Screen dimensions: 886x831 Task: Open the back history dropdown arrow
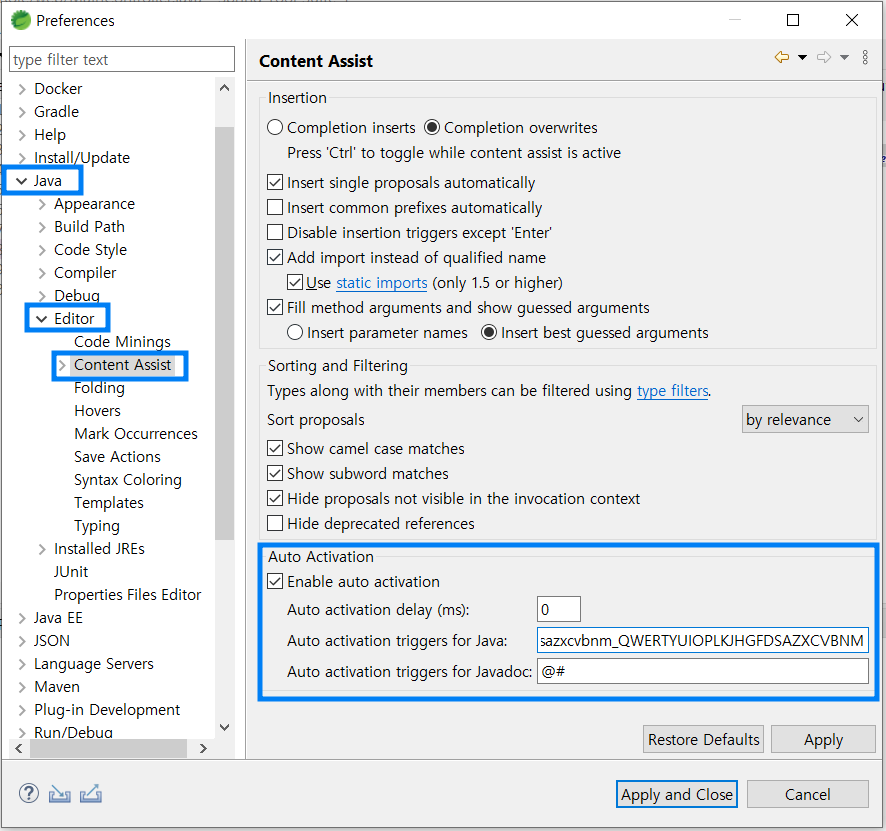tap(802, 57)
